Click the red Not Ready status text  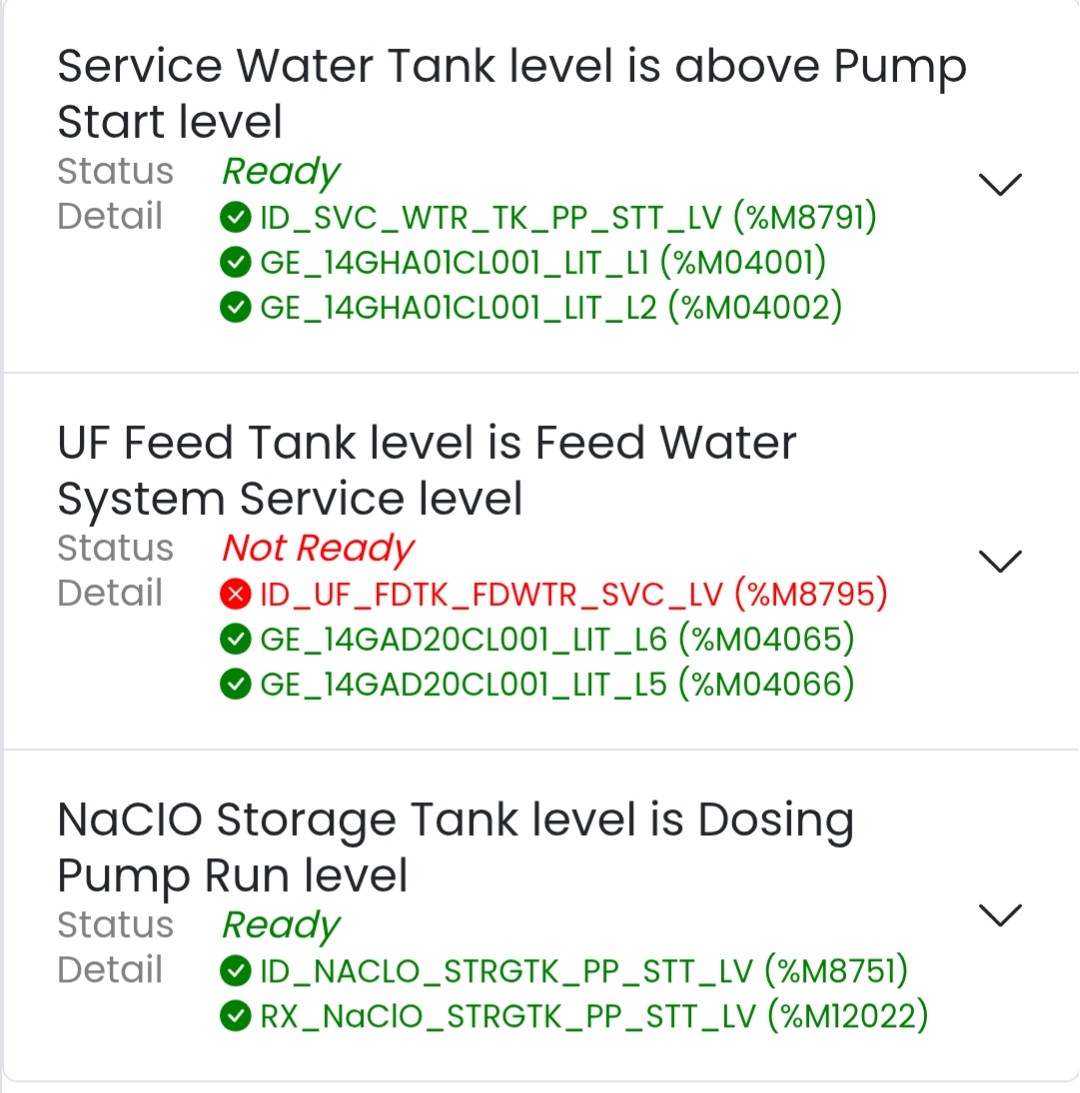pyautogui.click(x=317, y=548)
